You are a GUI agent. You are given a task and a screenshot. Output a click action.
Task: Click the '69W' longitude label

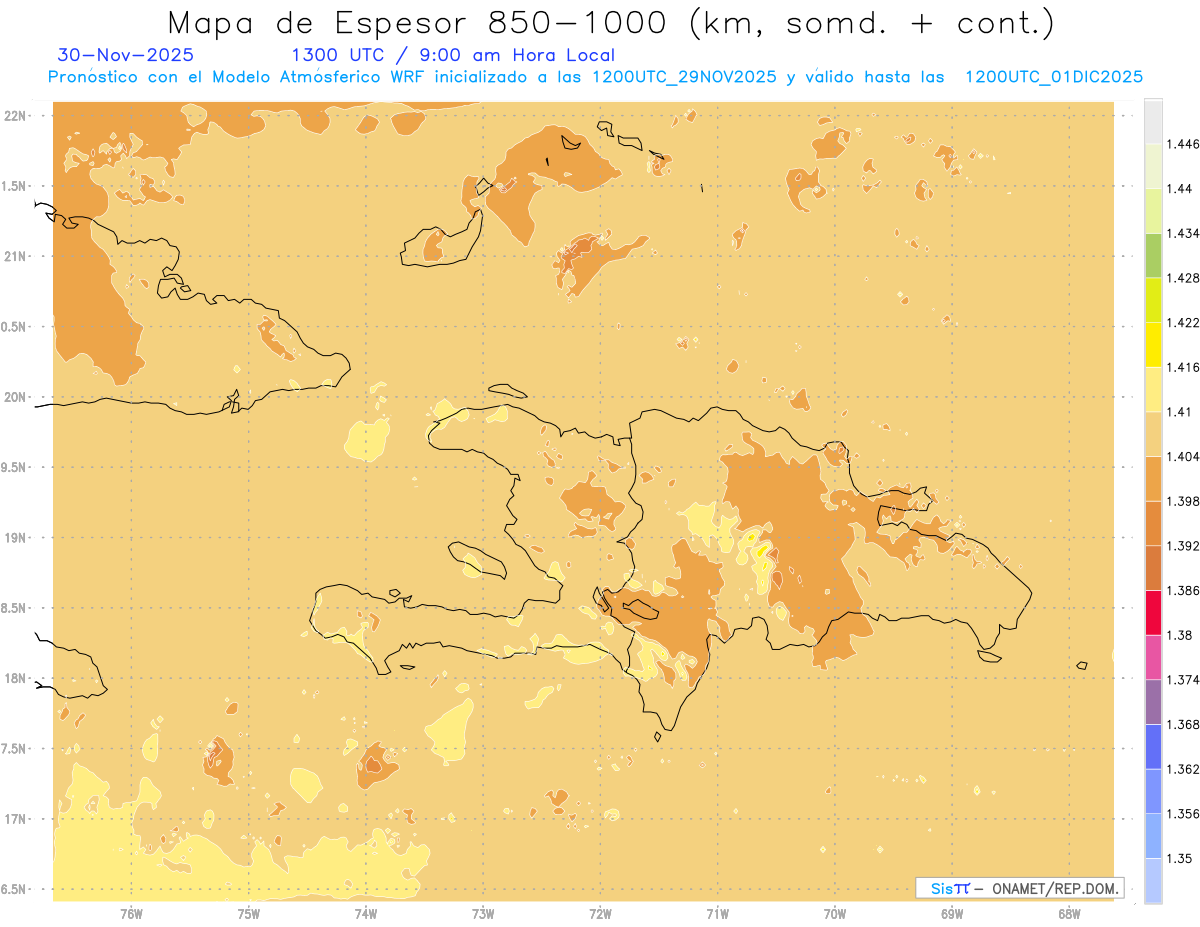[952, 913]
